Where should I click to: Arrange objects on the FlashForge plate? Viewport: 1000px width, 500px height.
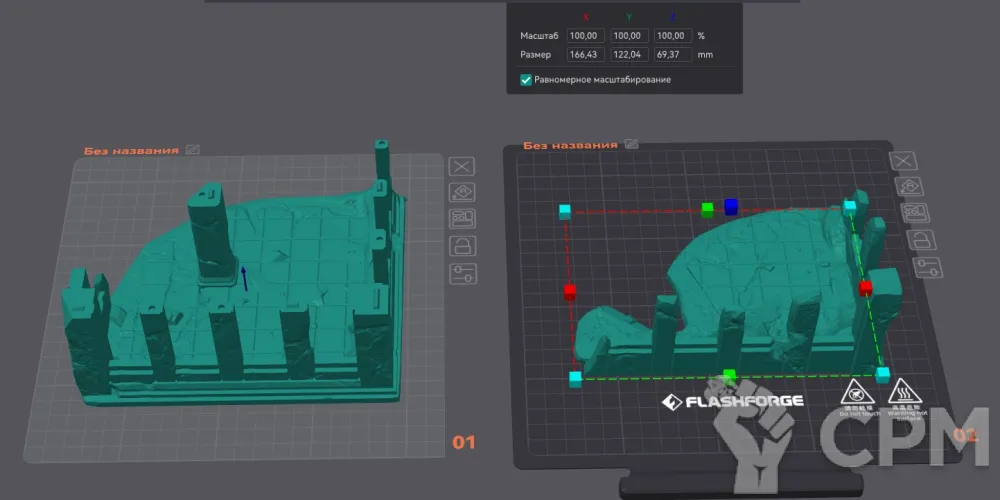[x=914, y=212]
